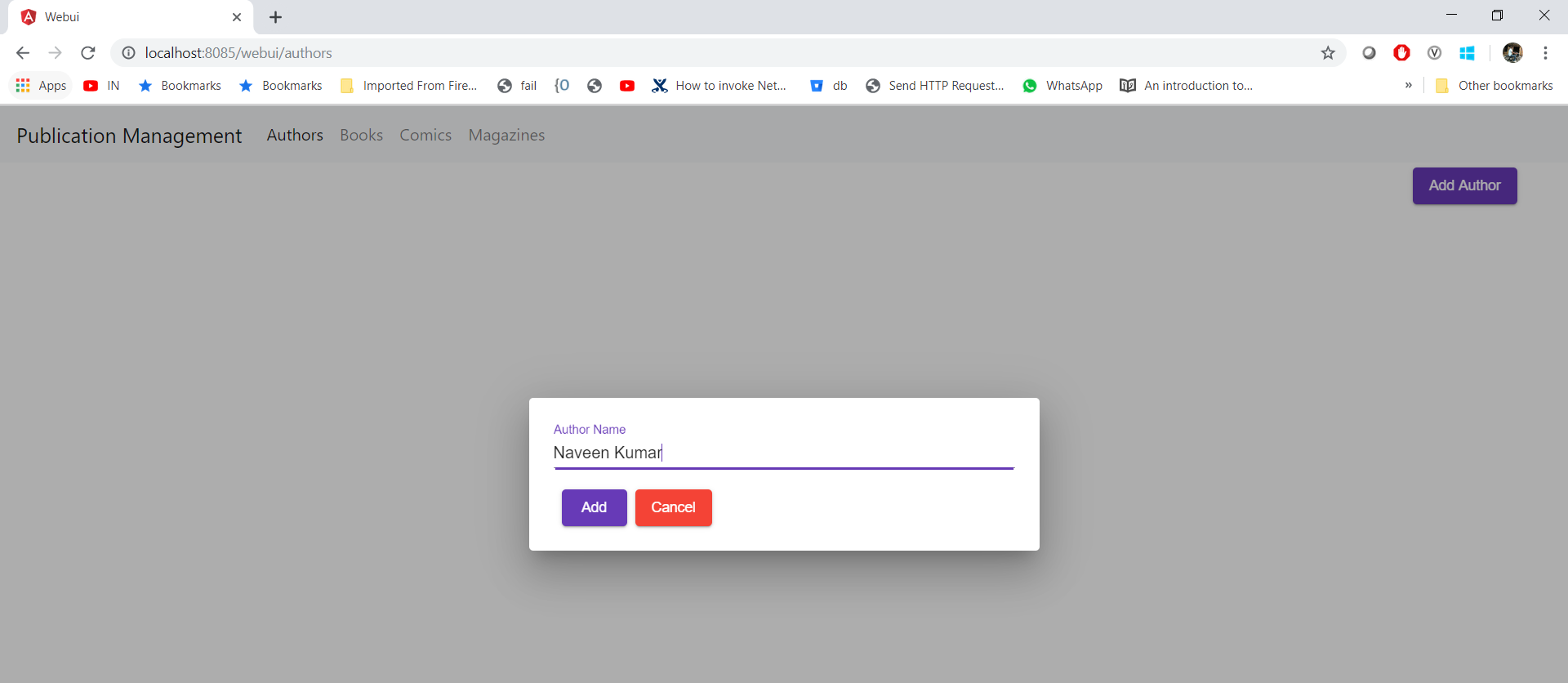This screenshot has height=683, width=1568.
Task: Open the WhatsApp bookmark
Action: [x=1062, y=86]
